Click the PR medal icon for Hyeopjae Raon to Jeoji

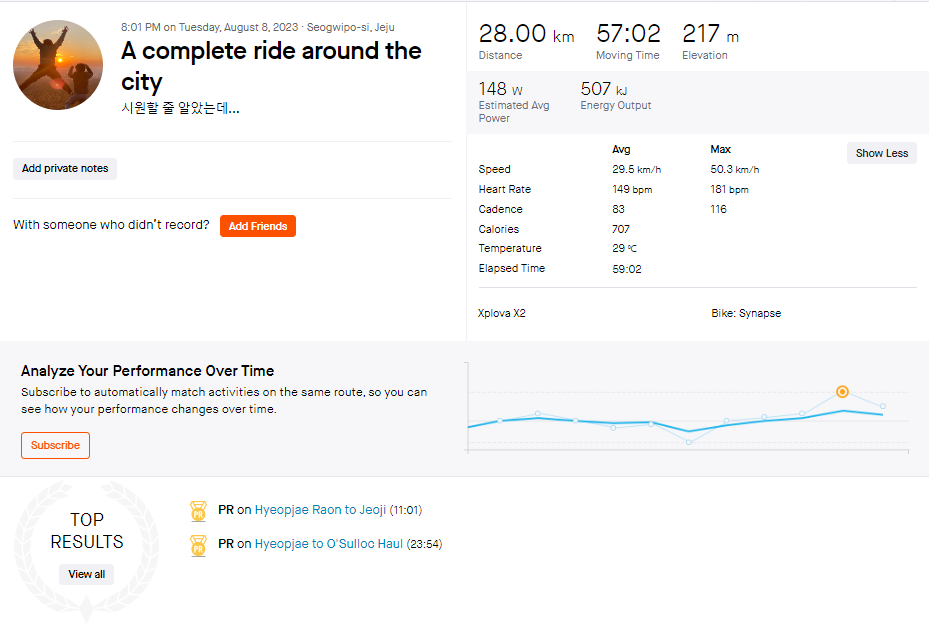tap(198, 510)
